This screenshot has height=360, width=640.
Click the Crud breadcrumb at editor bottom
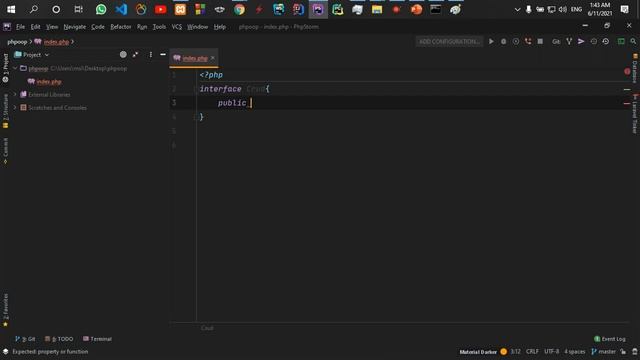[x=207, y=328]
